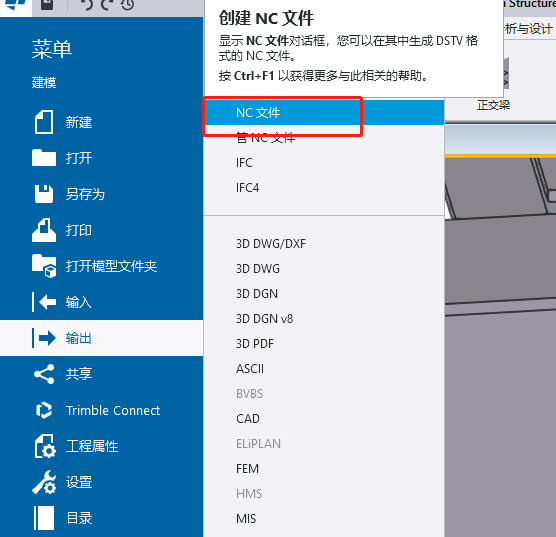The width and height of the screenshot is (556, 537).
Task: Click the Catalog book icon
Action: pyautogui.click(x=44, y=518)
